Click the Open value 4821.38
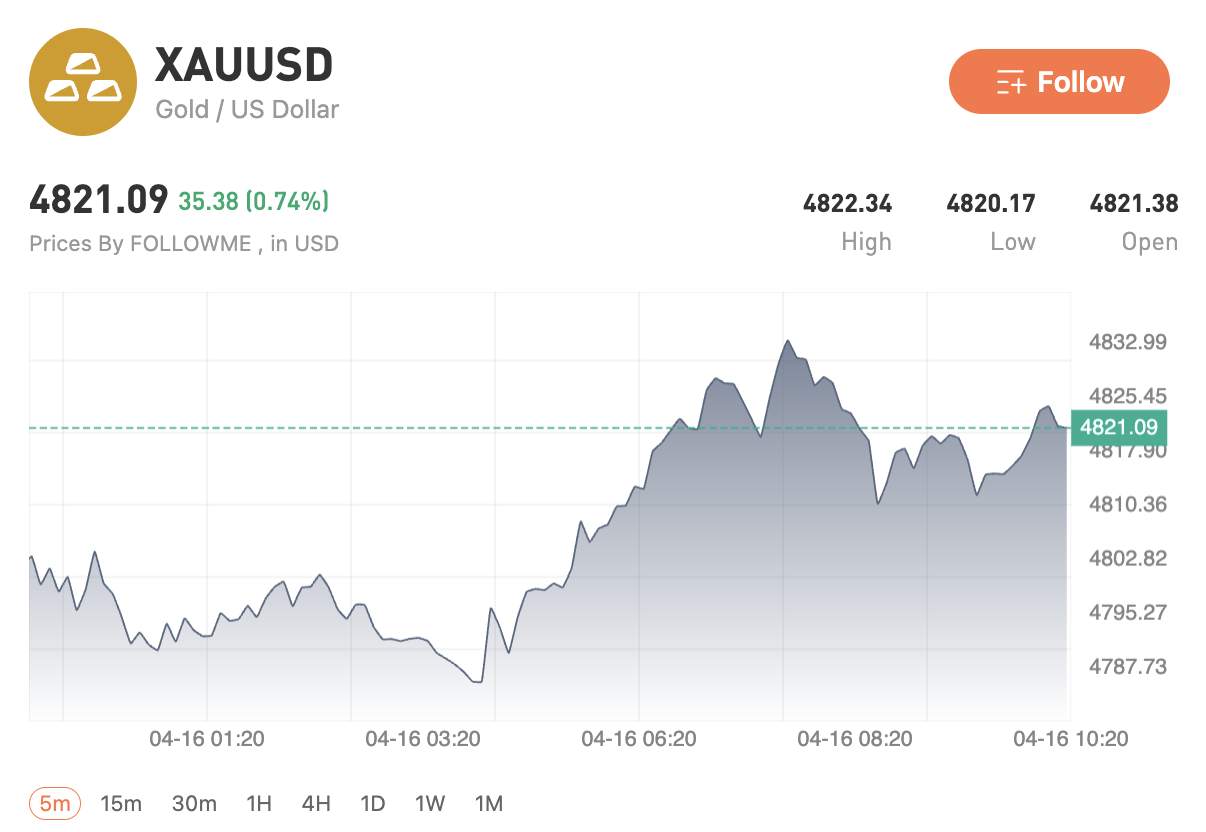This screenshot has height=832, width=1206. 1134,203
